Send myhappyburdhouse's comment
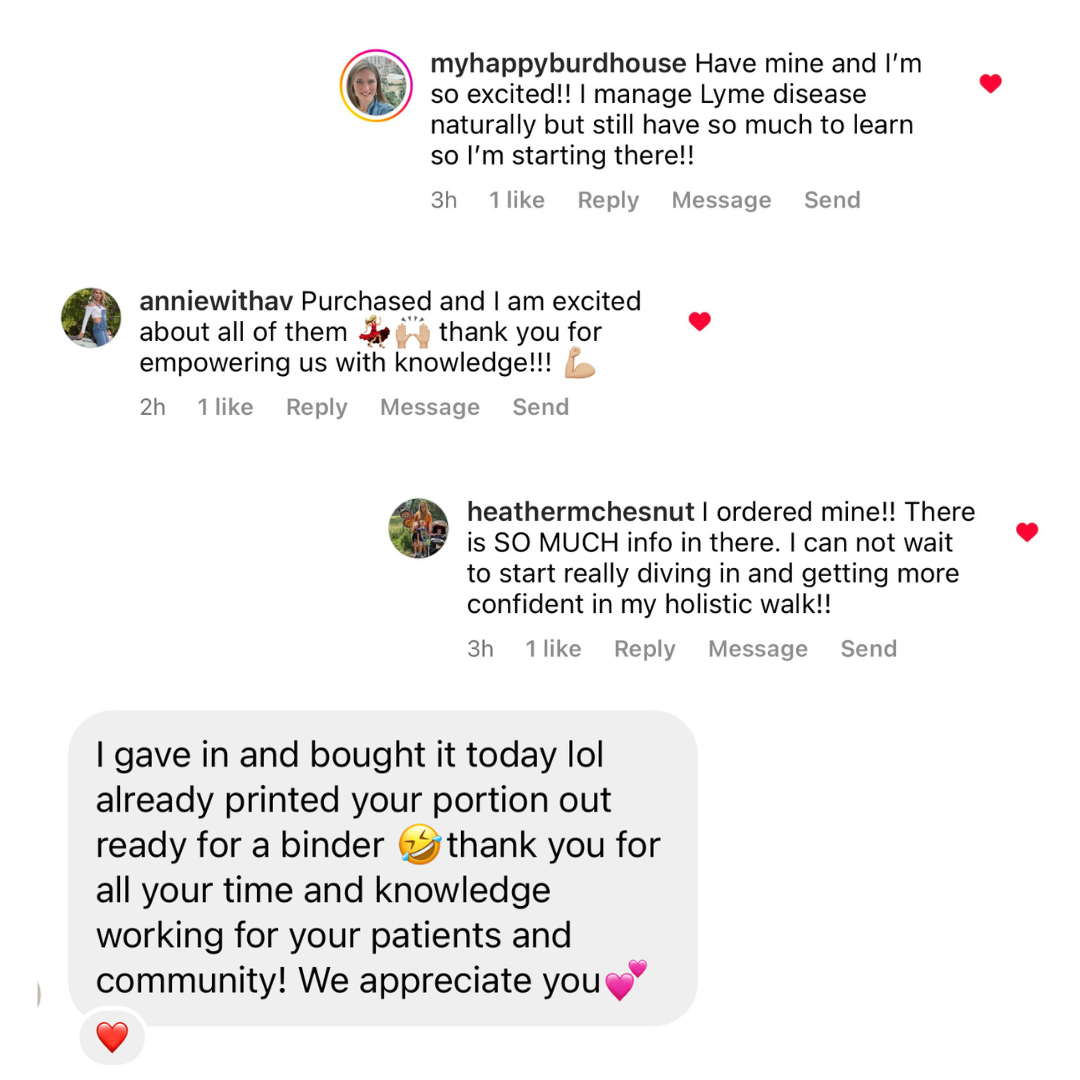This screenshot has width=1080, height=1080. click(x=832, y=200)
